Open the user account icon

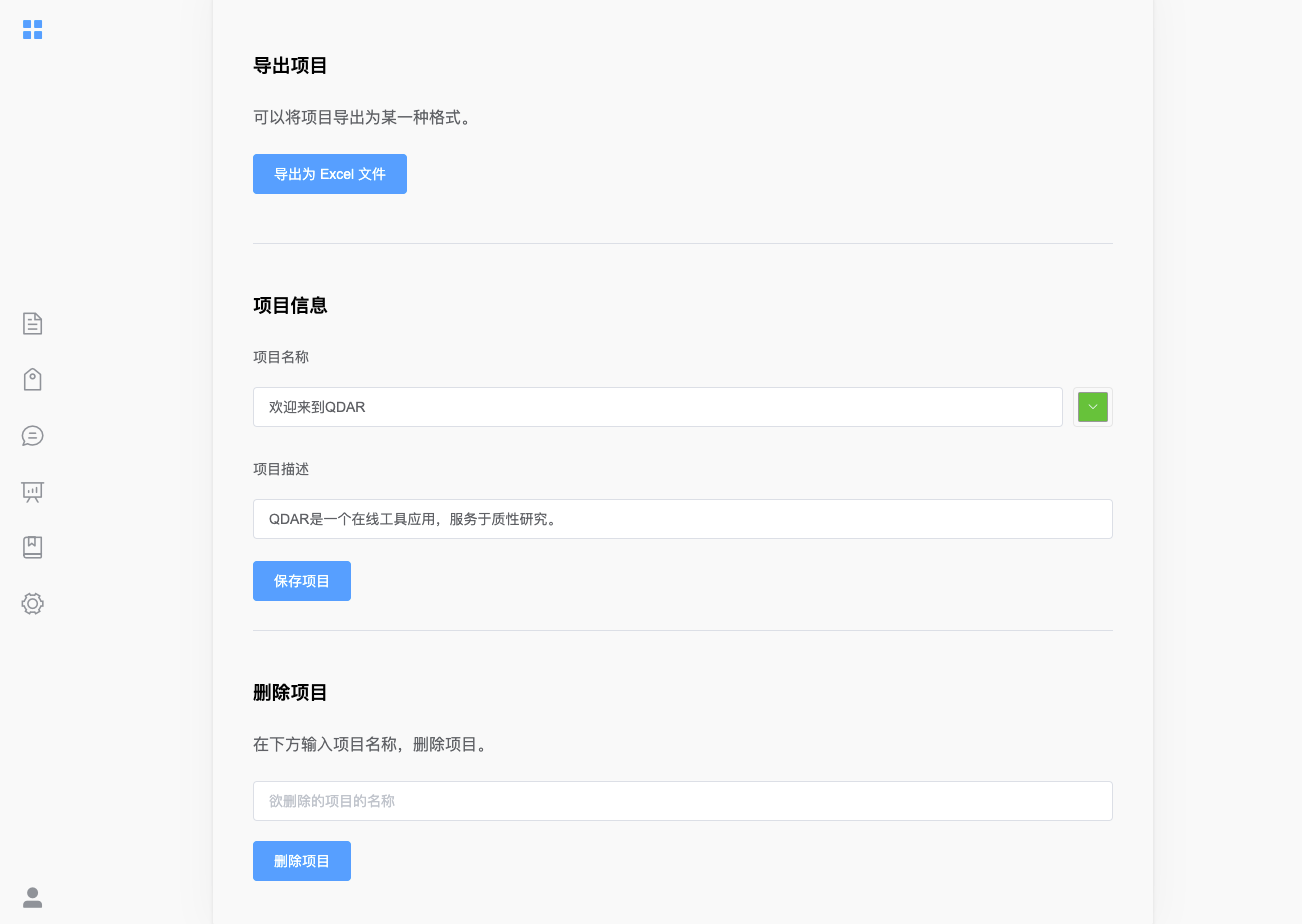[x=33, y=897]
